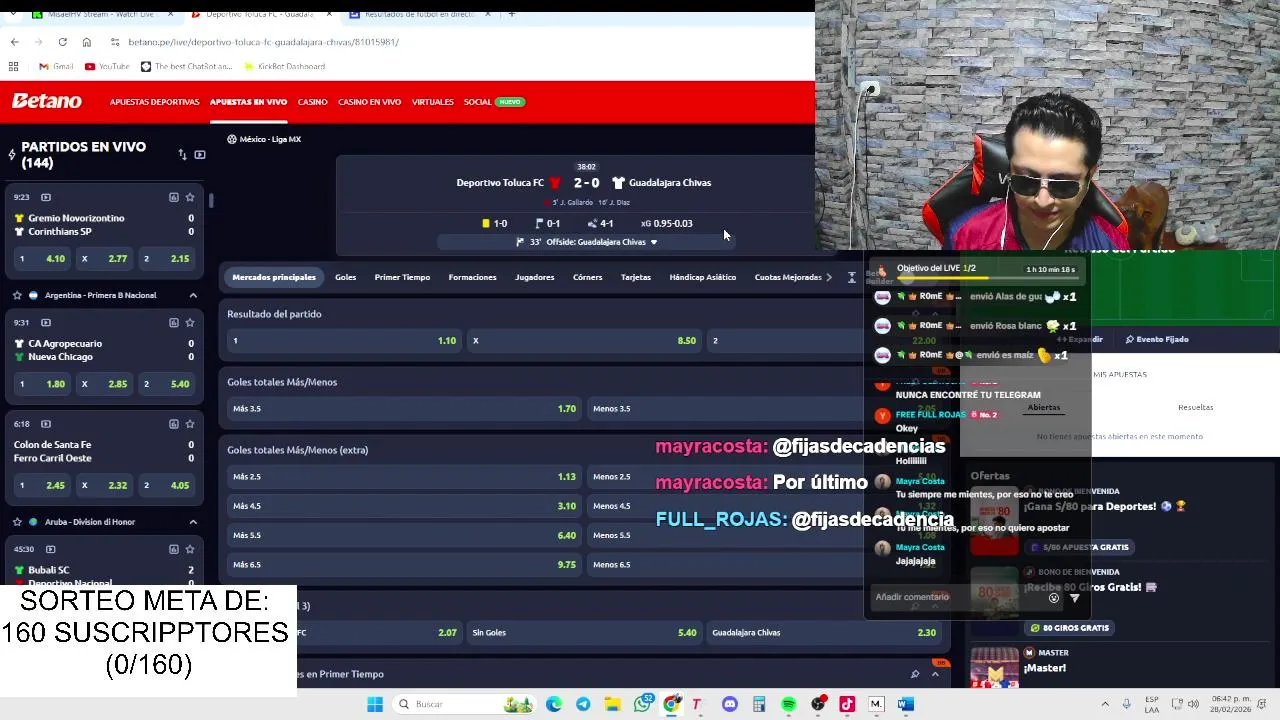
Task: Favorite the Colon de Santa Fe match
Action: pyautogui.click(x=190, y=424)
